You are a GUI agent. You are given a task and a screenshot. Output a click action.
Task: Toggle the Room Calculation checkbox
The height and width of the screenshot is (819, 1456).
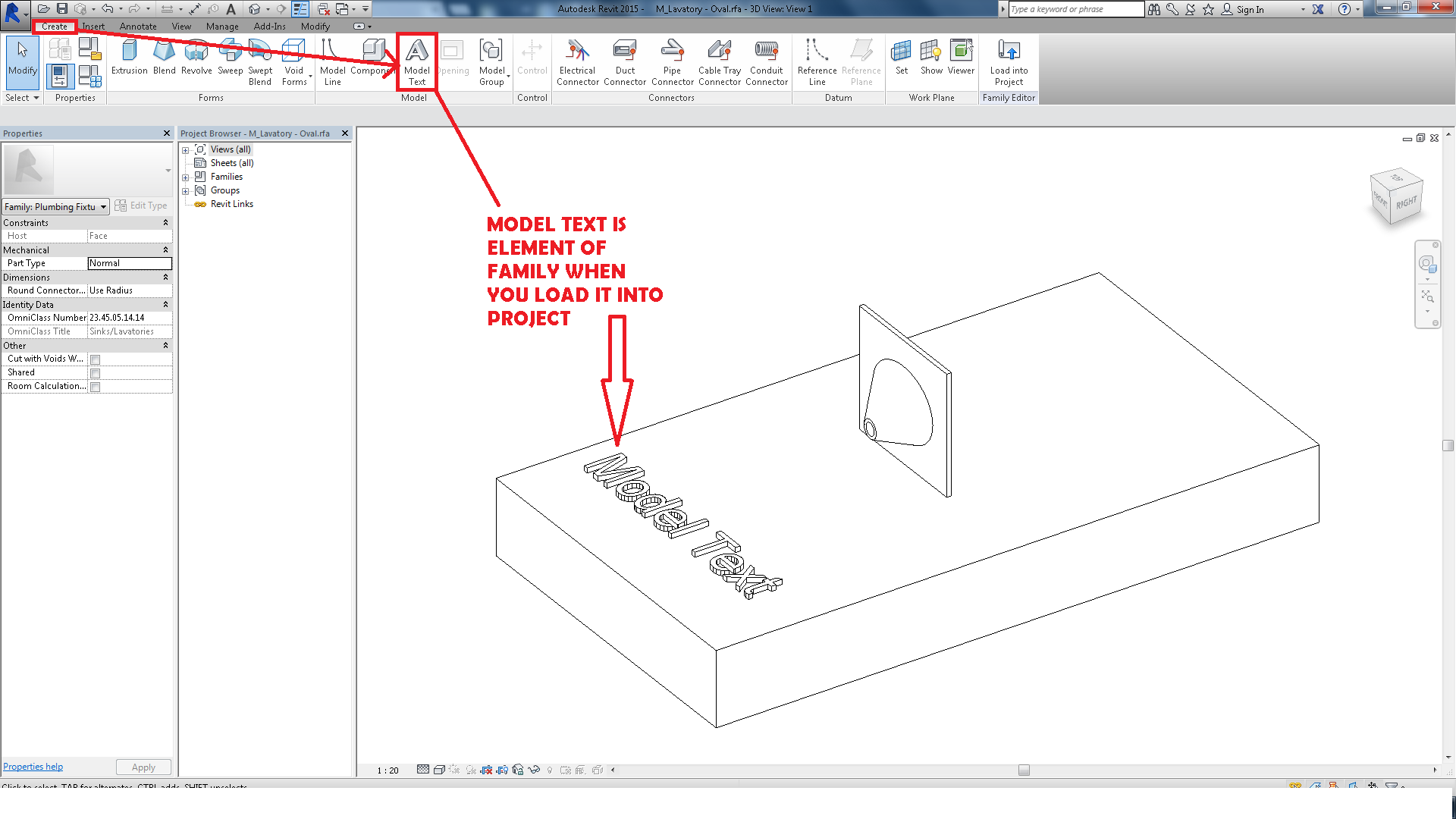[96, 386]
